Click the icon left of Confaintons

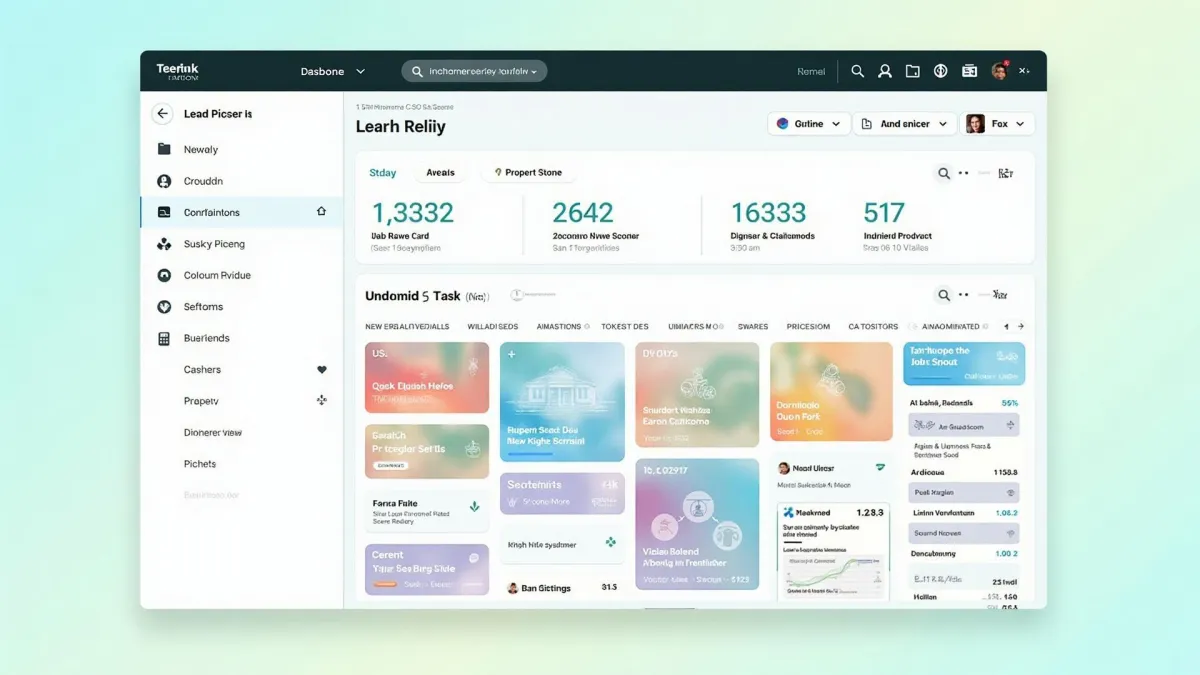(164, 212)
